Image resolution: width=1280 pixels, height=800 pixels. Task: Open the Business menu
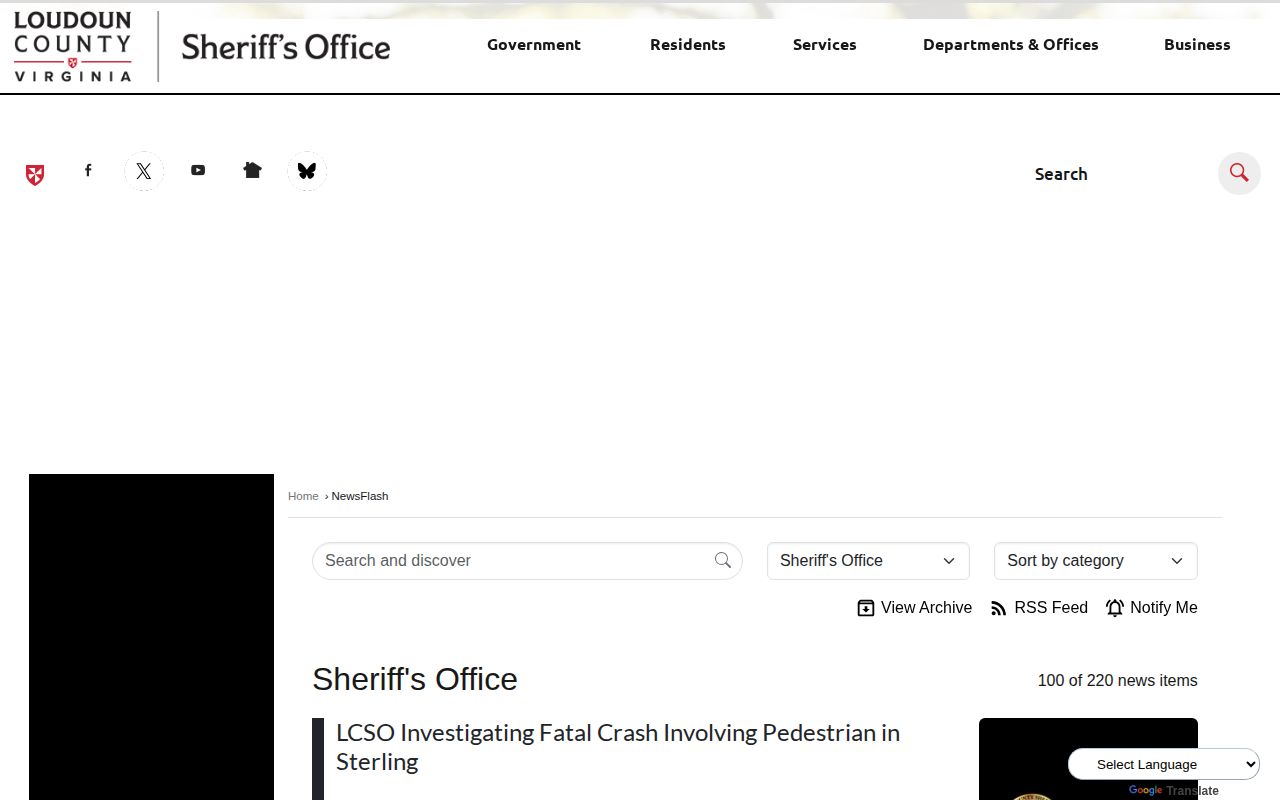click(1197, 45)
